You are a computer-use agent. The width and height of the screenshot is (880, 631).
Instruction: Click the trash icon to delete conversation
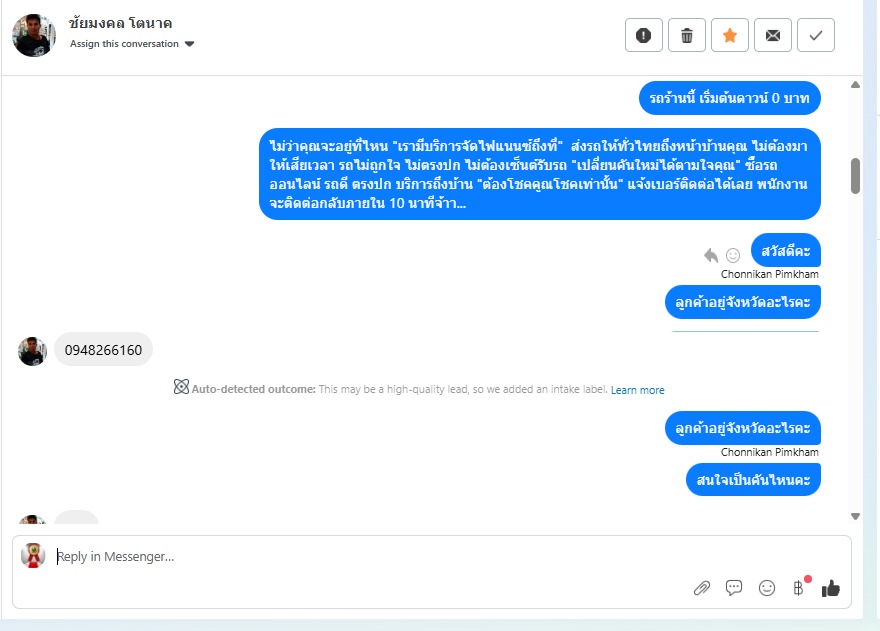(686, 35)
